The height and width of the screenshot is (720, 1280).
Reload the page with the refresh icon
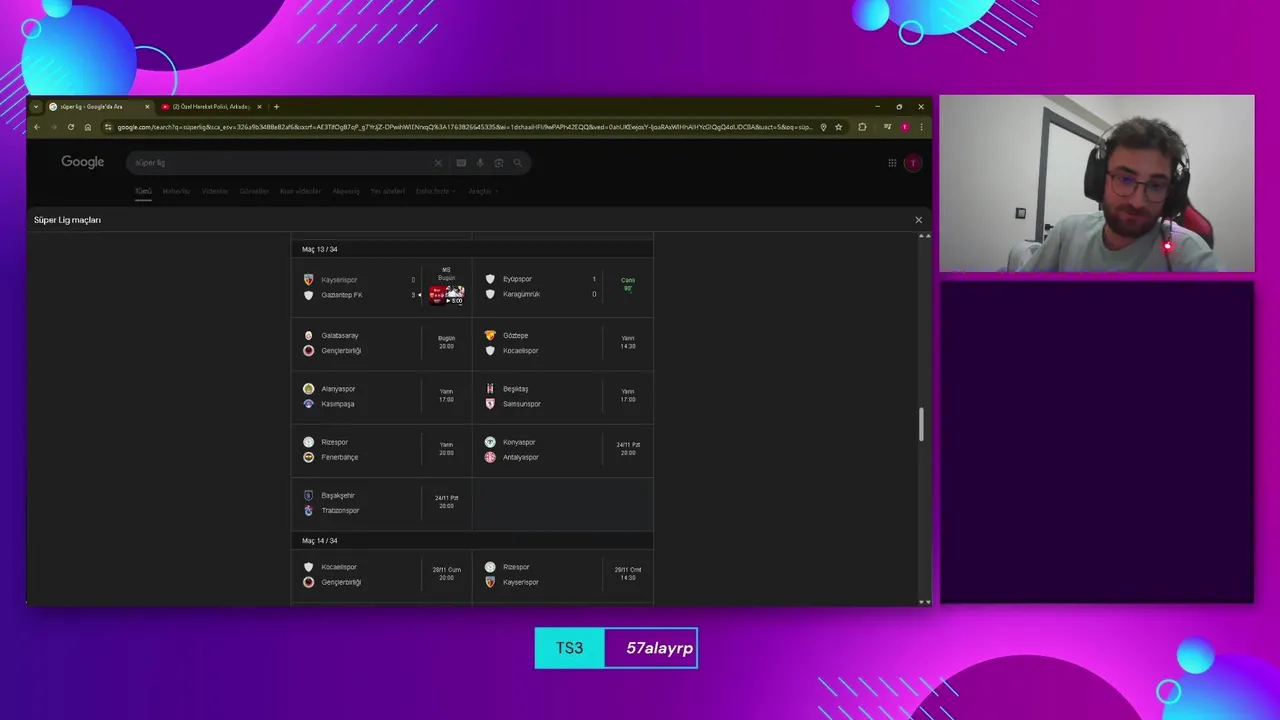71,127
